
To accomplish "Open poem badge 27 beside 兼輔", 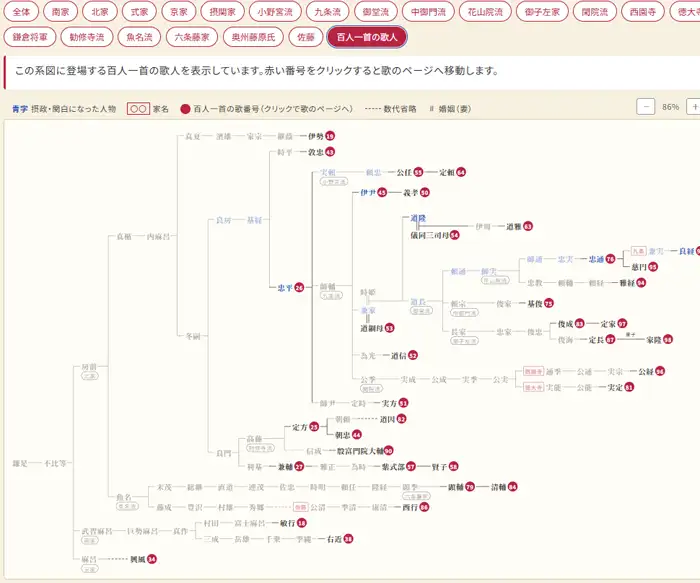I will coord(299,467).
